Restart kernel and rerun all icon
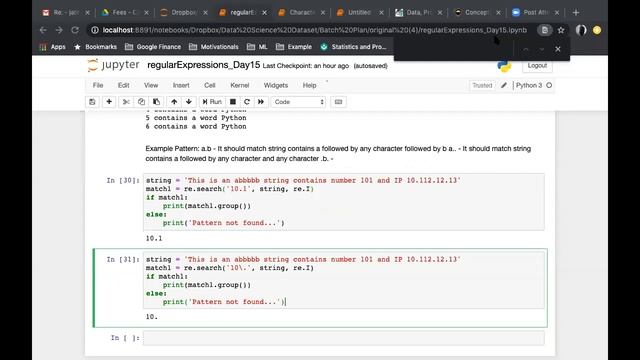This screenshot has height=360, width=640. pos(261,102)
